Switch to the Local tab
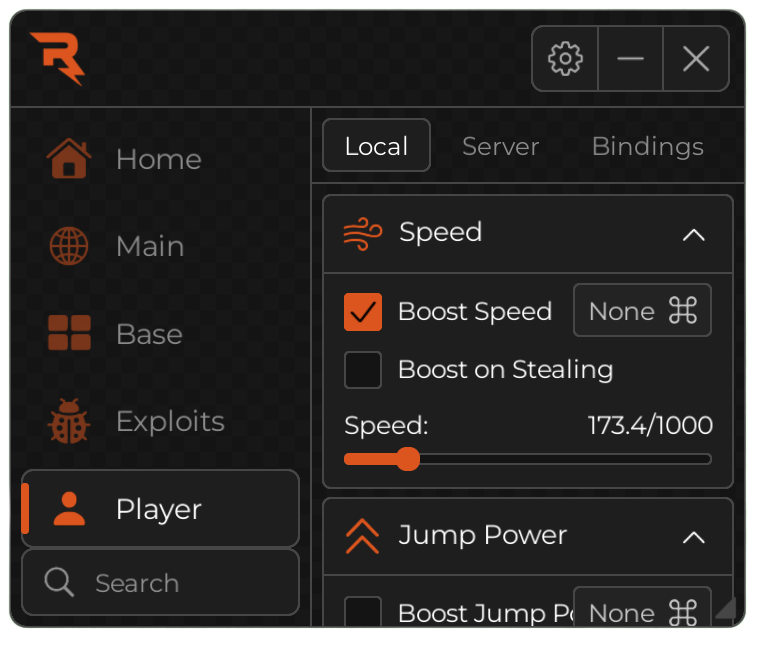The image size is (761, 667). (x=376, y=146)
